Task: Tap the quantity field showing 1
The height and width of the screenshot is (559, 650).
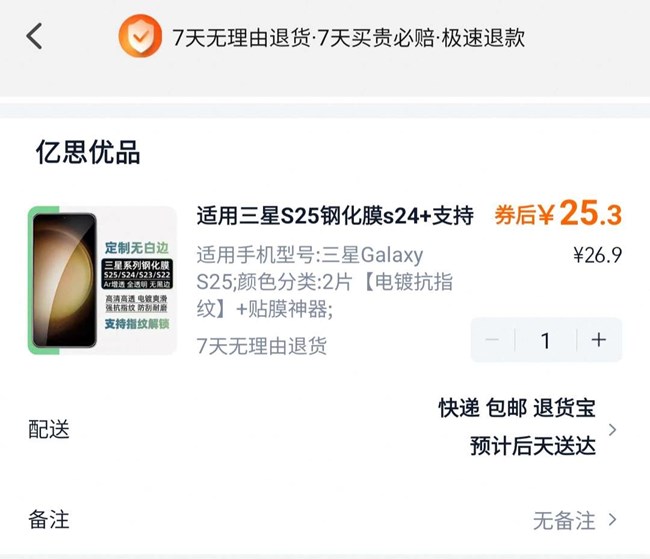Action: 545,340
